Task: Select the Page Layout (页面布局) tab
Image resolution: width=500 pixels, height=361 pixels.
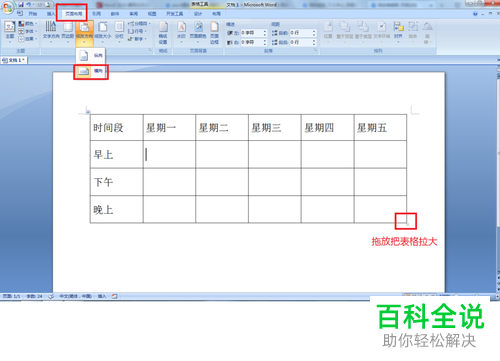Action: coord(73,14)
